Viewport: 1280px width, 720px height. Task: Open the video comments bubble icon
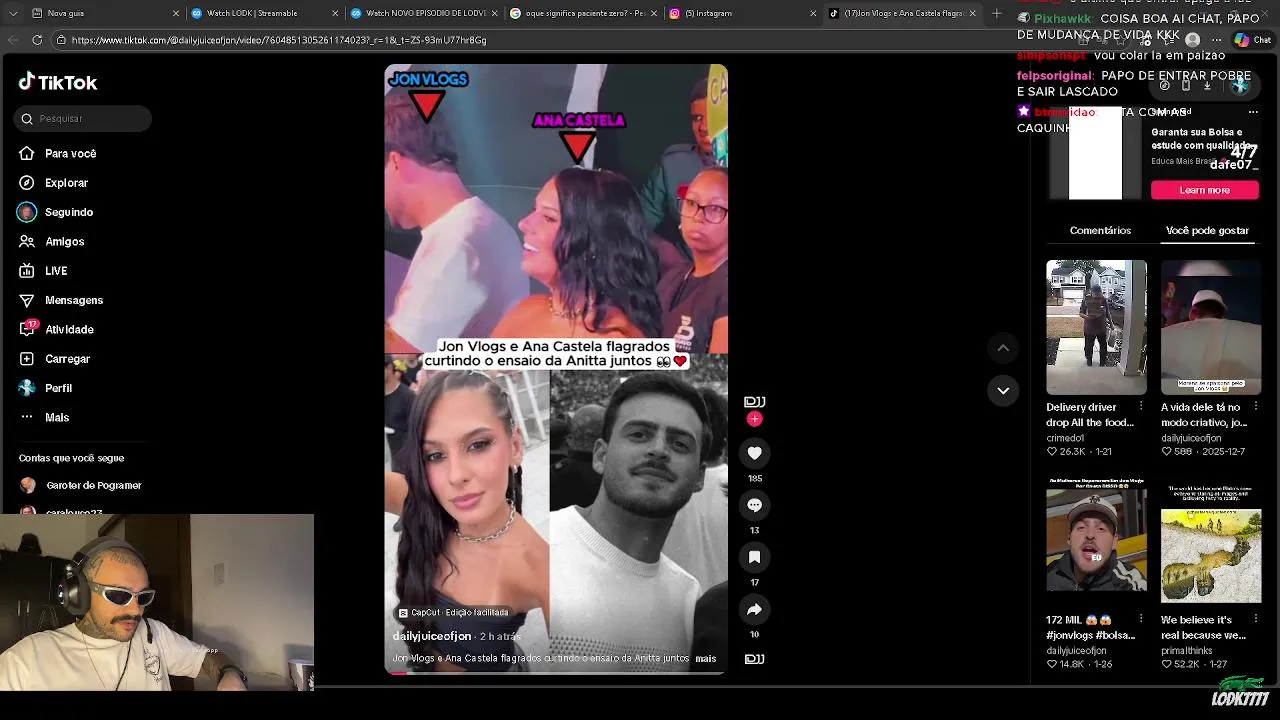click(x=754, y=505)
